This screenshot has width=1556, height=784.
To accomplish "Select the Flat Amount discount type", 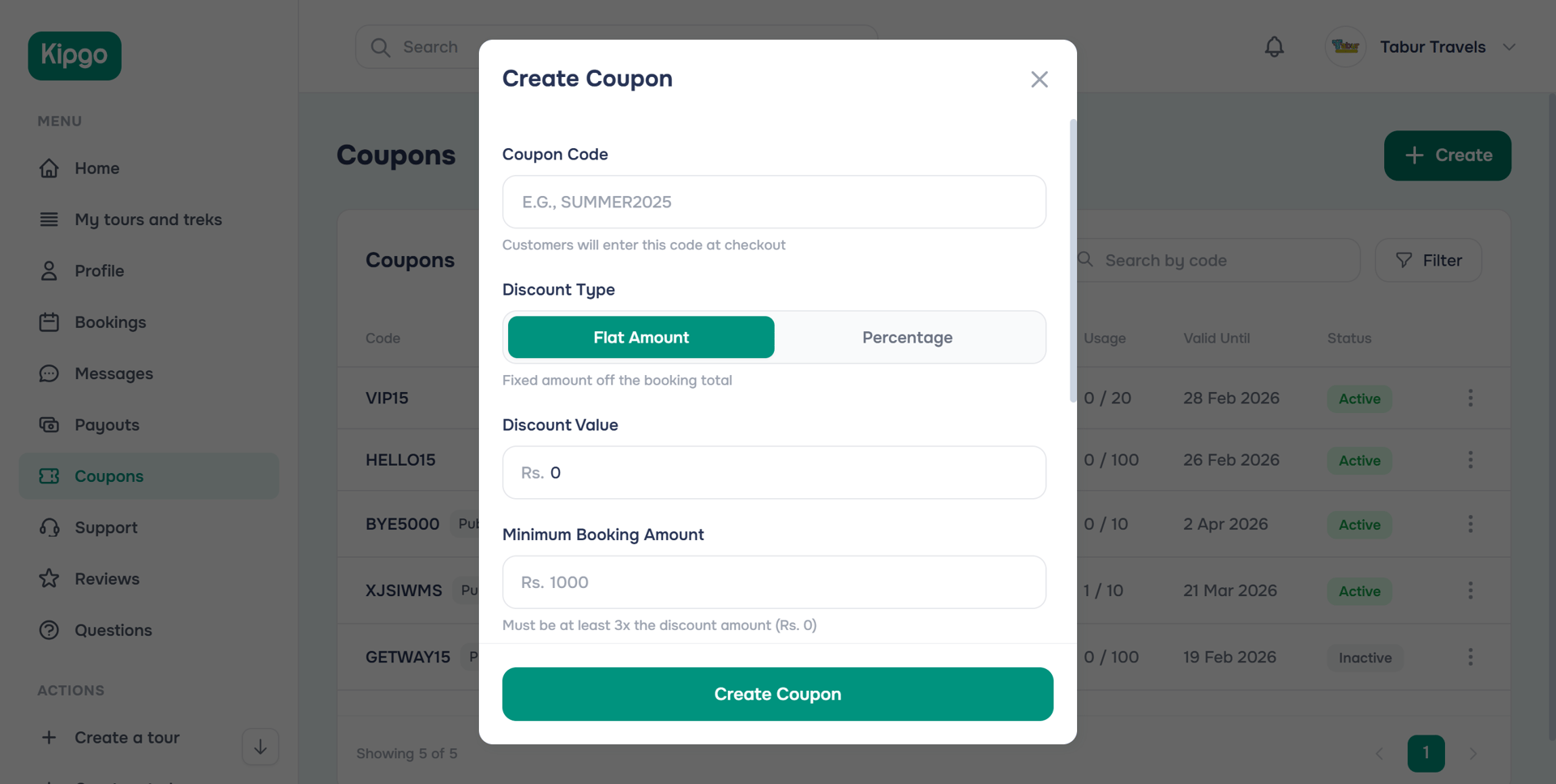I will click(x=639, y=337).
